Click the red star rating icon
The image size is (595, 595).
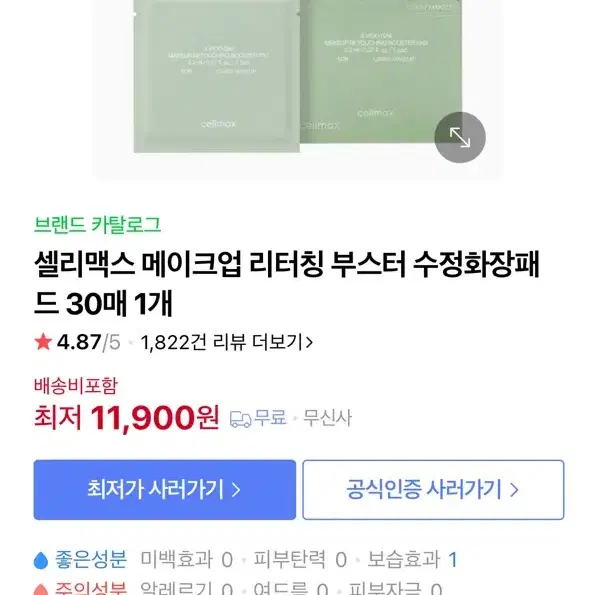pos(43,342)
